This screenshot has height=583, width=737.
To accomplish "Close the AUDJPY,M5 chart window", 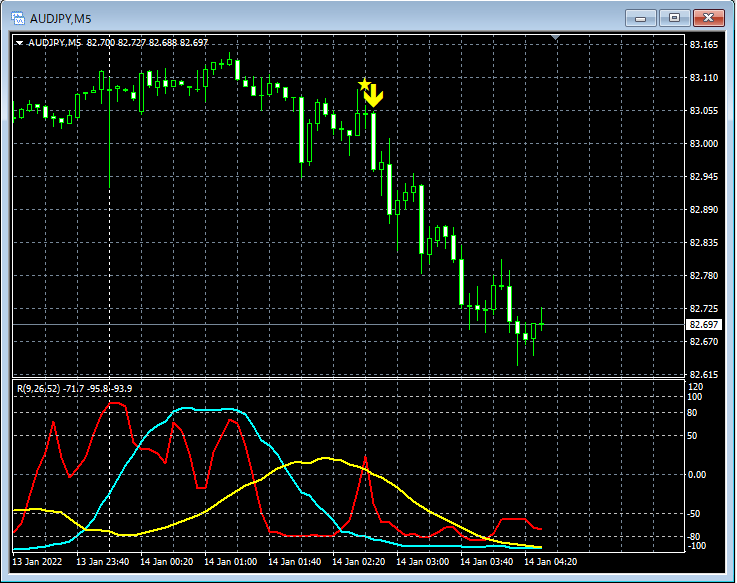I will click(708, 17).
